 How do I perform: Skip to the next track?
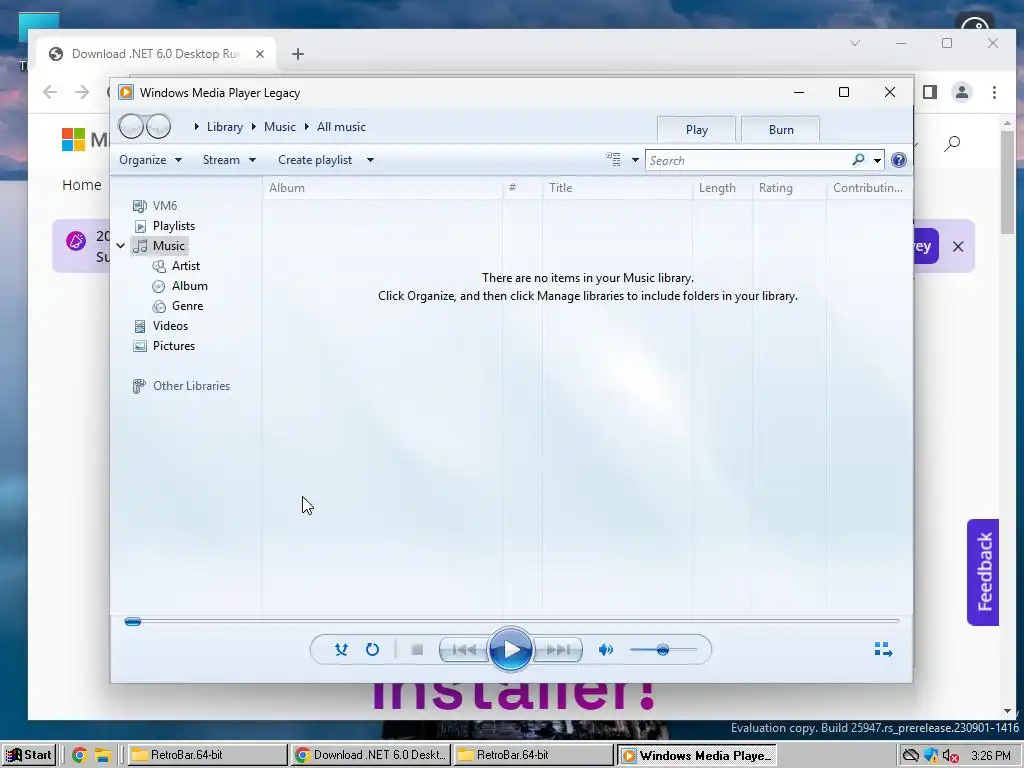tap(558, 649)
